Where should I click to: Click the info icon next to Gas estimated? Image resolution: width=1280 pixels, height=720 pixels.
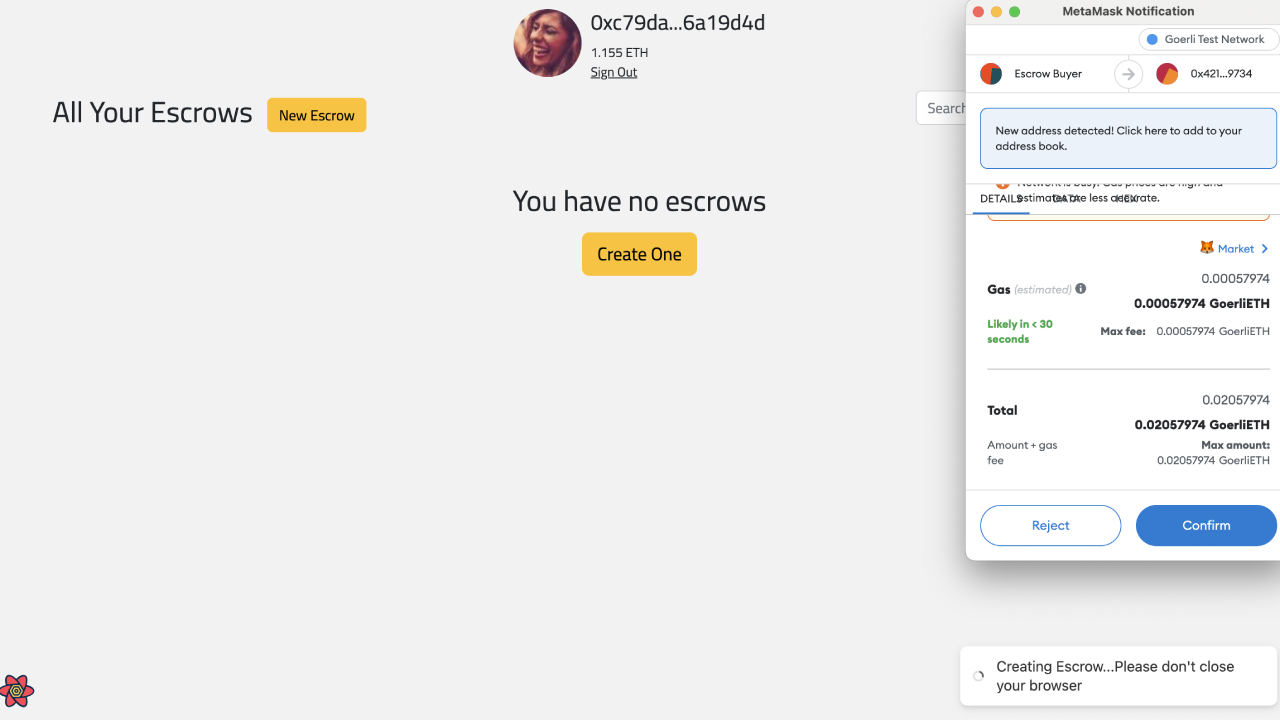[x=1080, y=288]
